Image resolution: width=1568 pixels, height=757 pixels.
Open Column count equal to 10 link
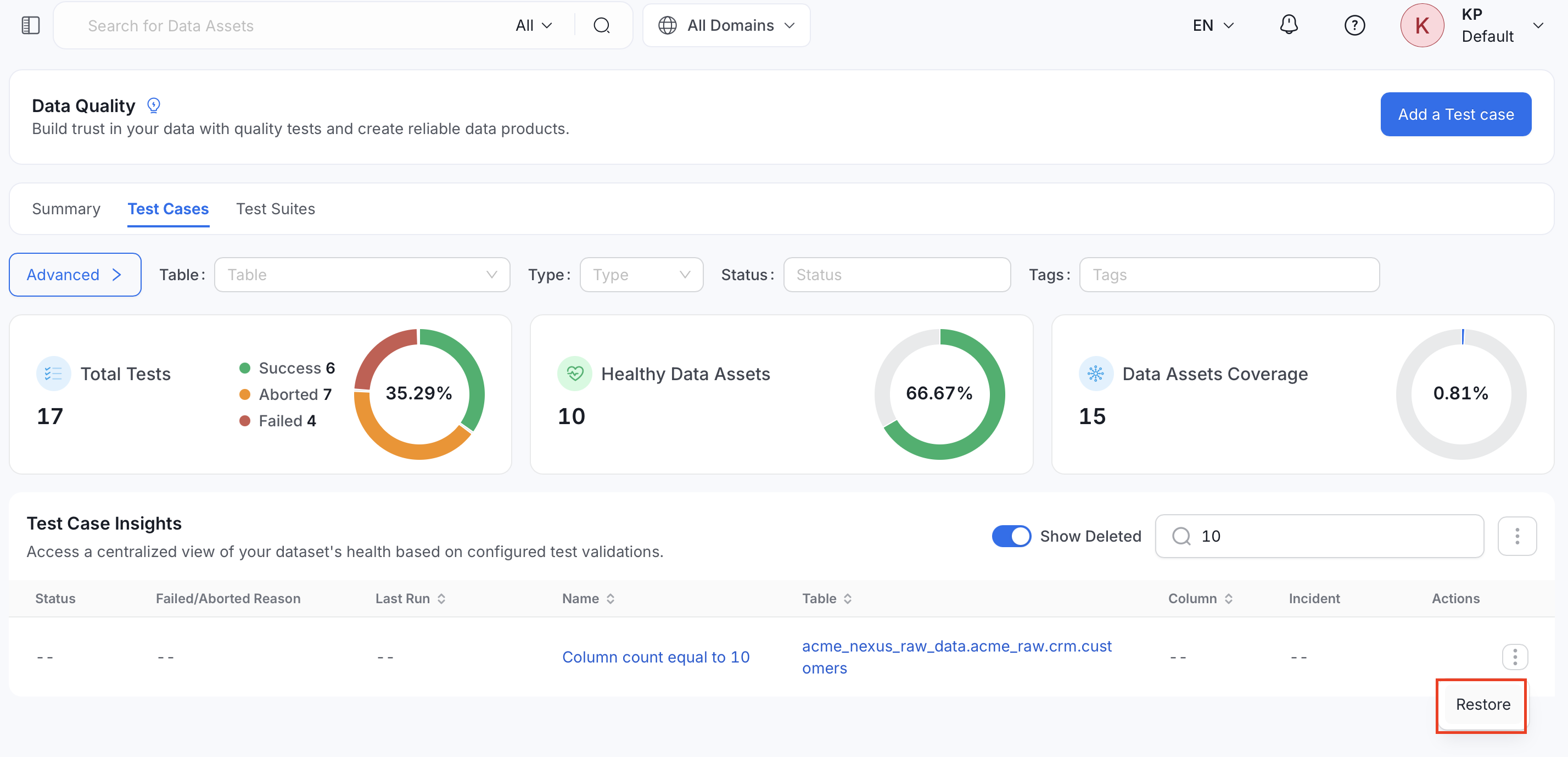(x=656, y=657)
